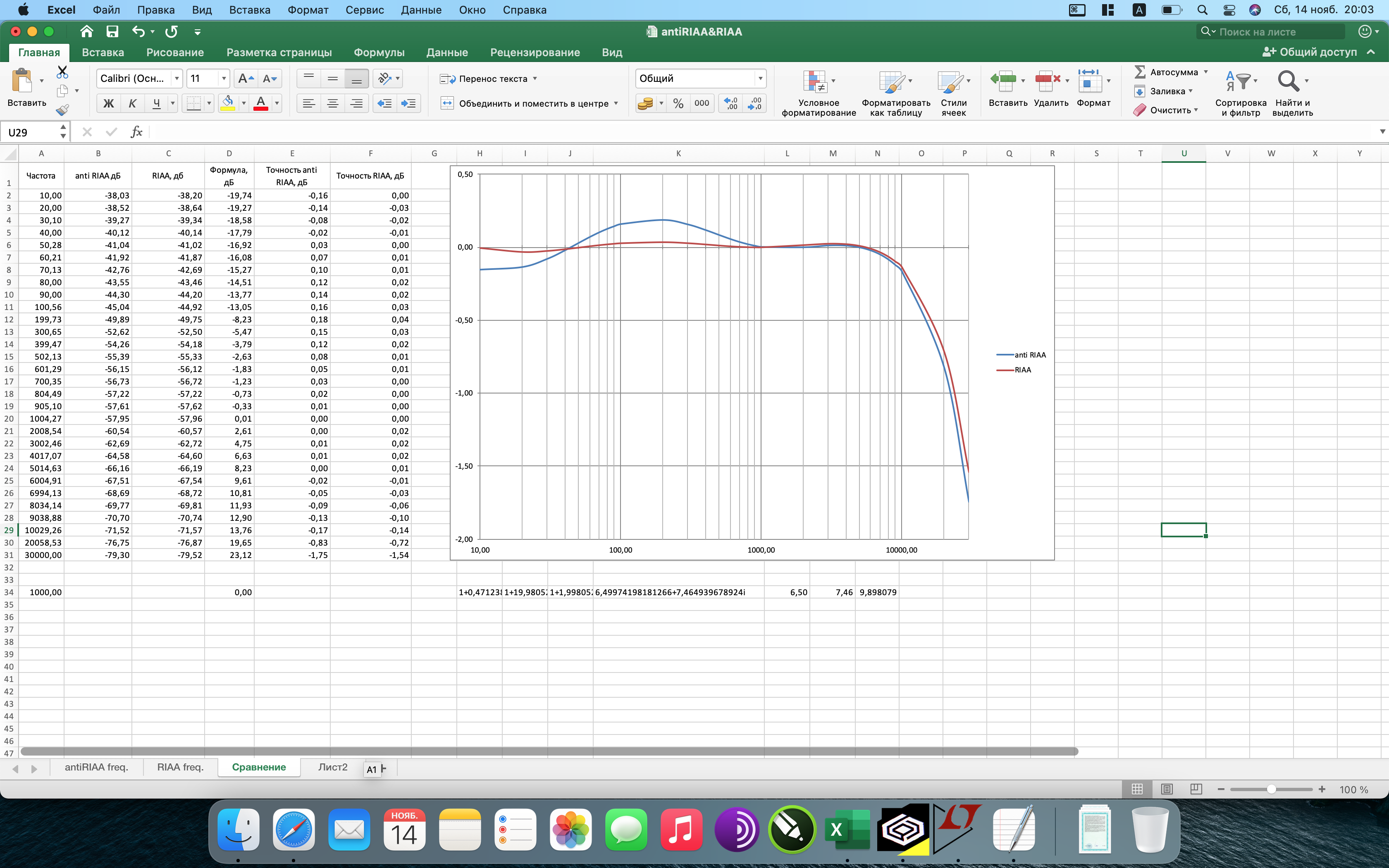Click the center text alignment icon

tap(332, 103)
